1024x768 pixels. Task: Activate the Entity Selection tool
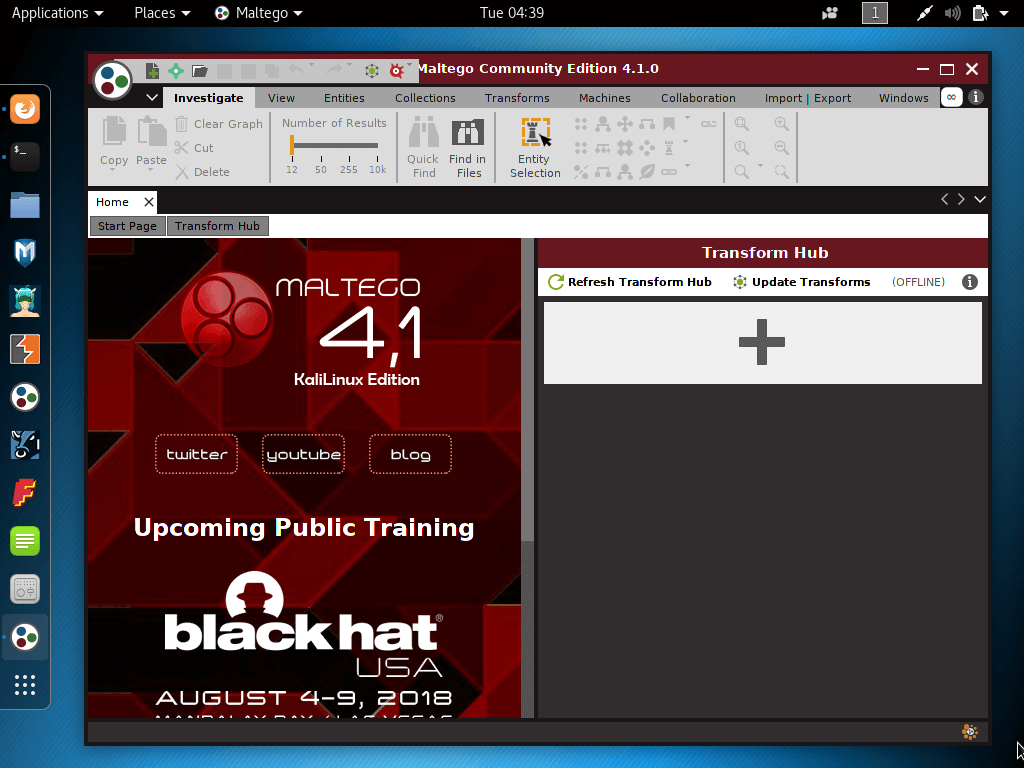535,148
